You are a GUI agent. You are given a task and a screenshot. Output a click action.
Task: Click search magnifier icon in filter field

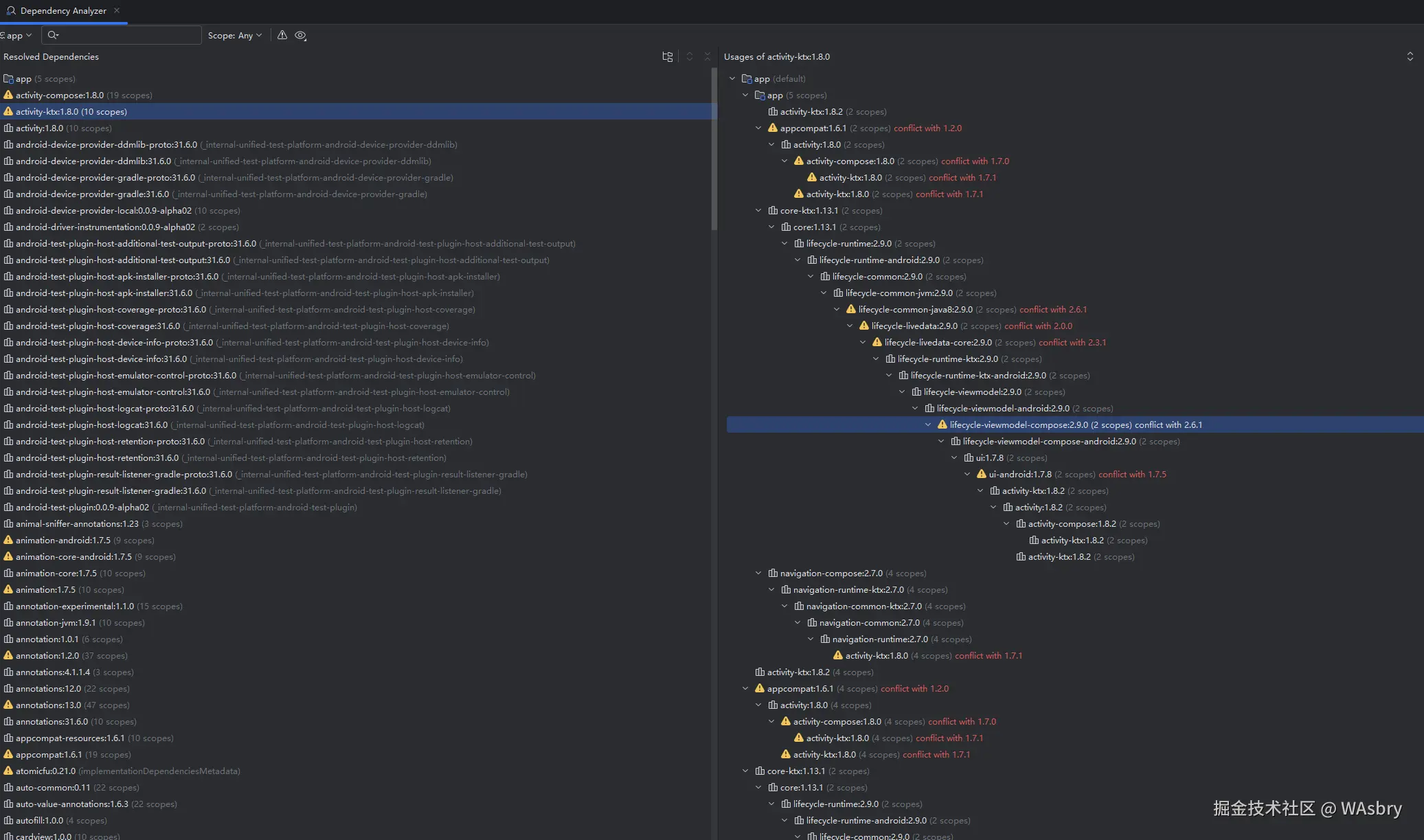pos(53,35)
